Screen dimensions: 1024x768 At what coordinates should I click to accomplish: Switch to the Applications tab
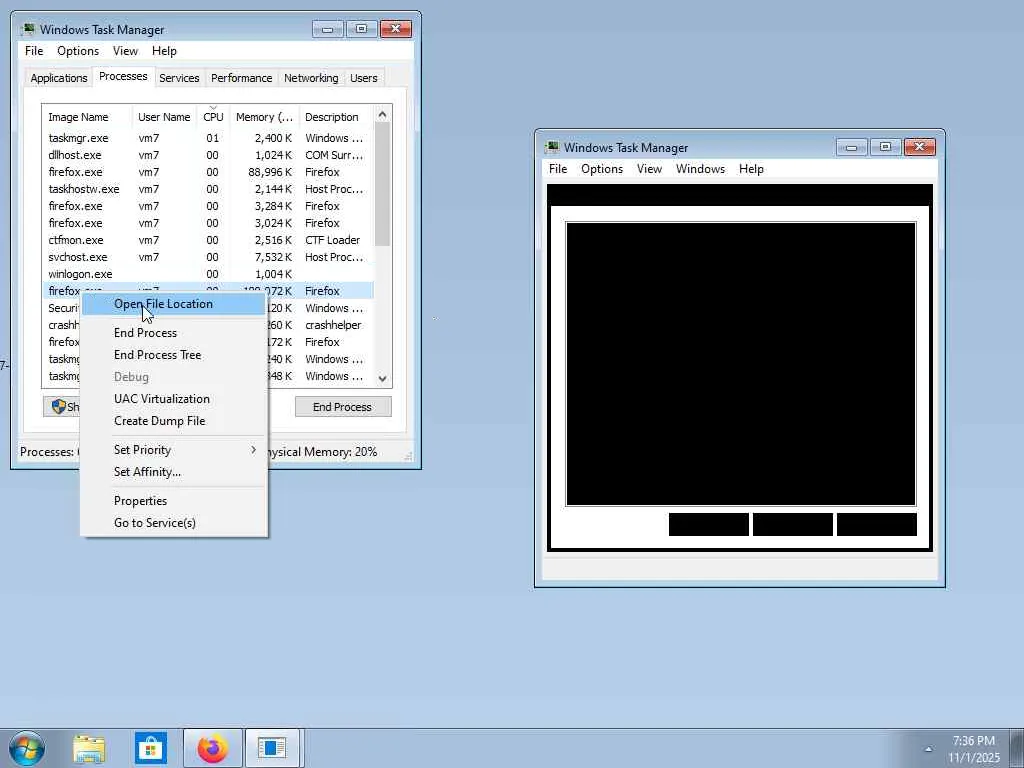pos(59,78)
